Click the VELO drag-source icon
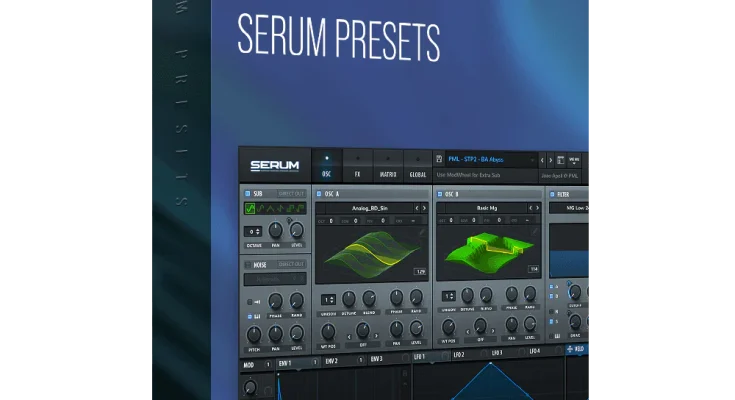The image size is (735, 400). 571,350
